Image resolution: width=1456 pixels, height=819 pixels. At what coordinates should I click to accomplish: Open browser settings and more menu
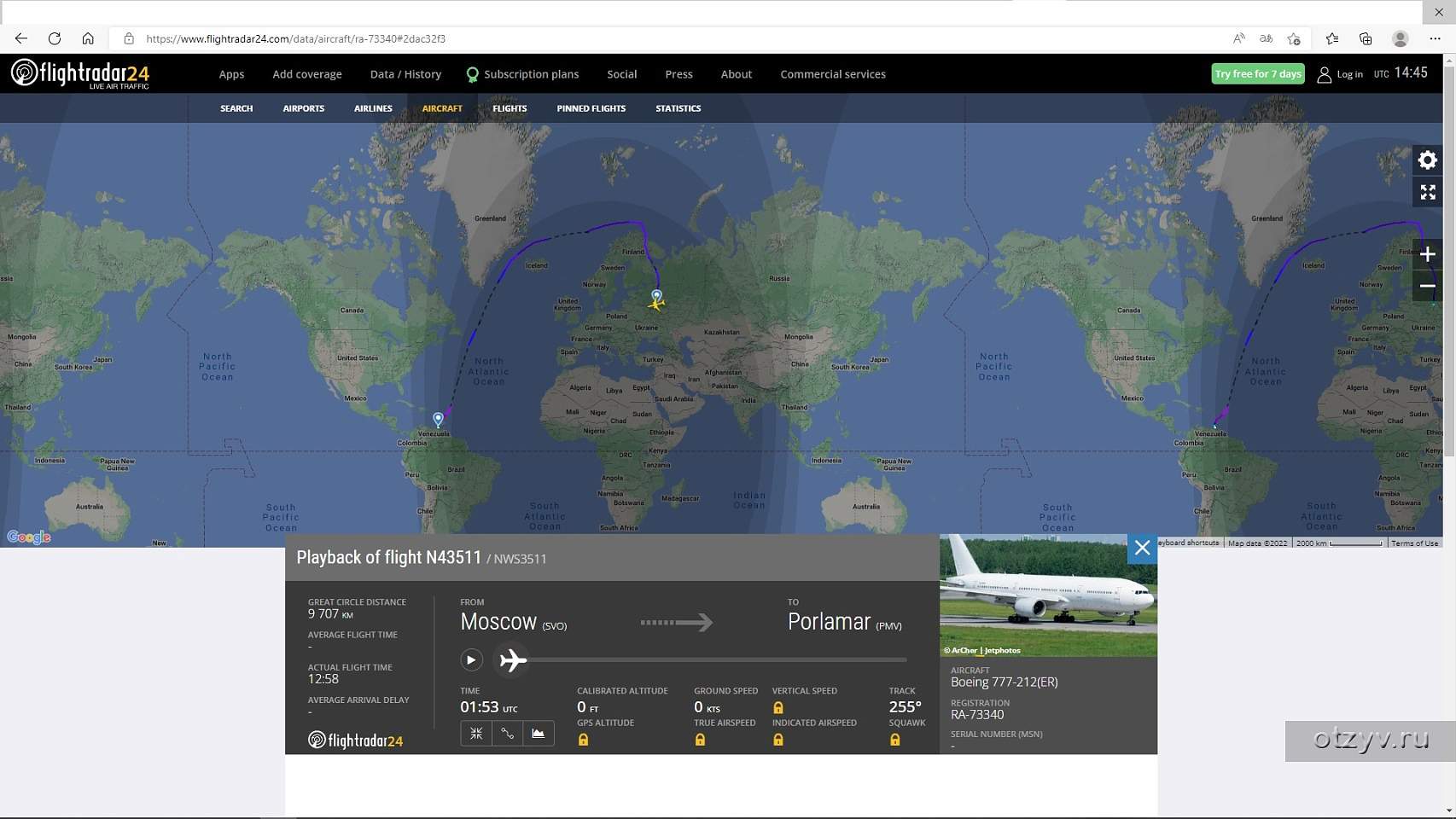click(1435, 38)
